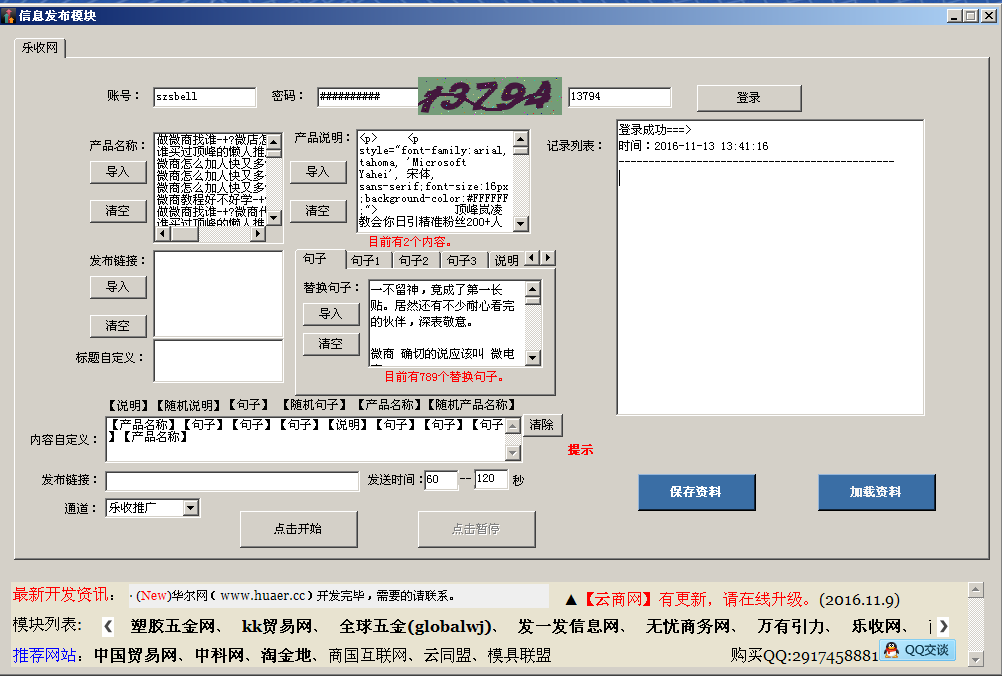The image size is (1002, 676).
Task: Click inside the 内容自定义 text box
Action: click(306, 439)
